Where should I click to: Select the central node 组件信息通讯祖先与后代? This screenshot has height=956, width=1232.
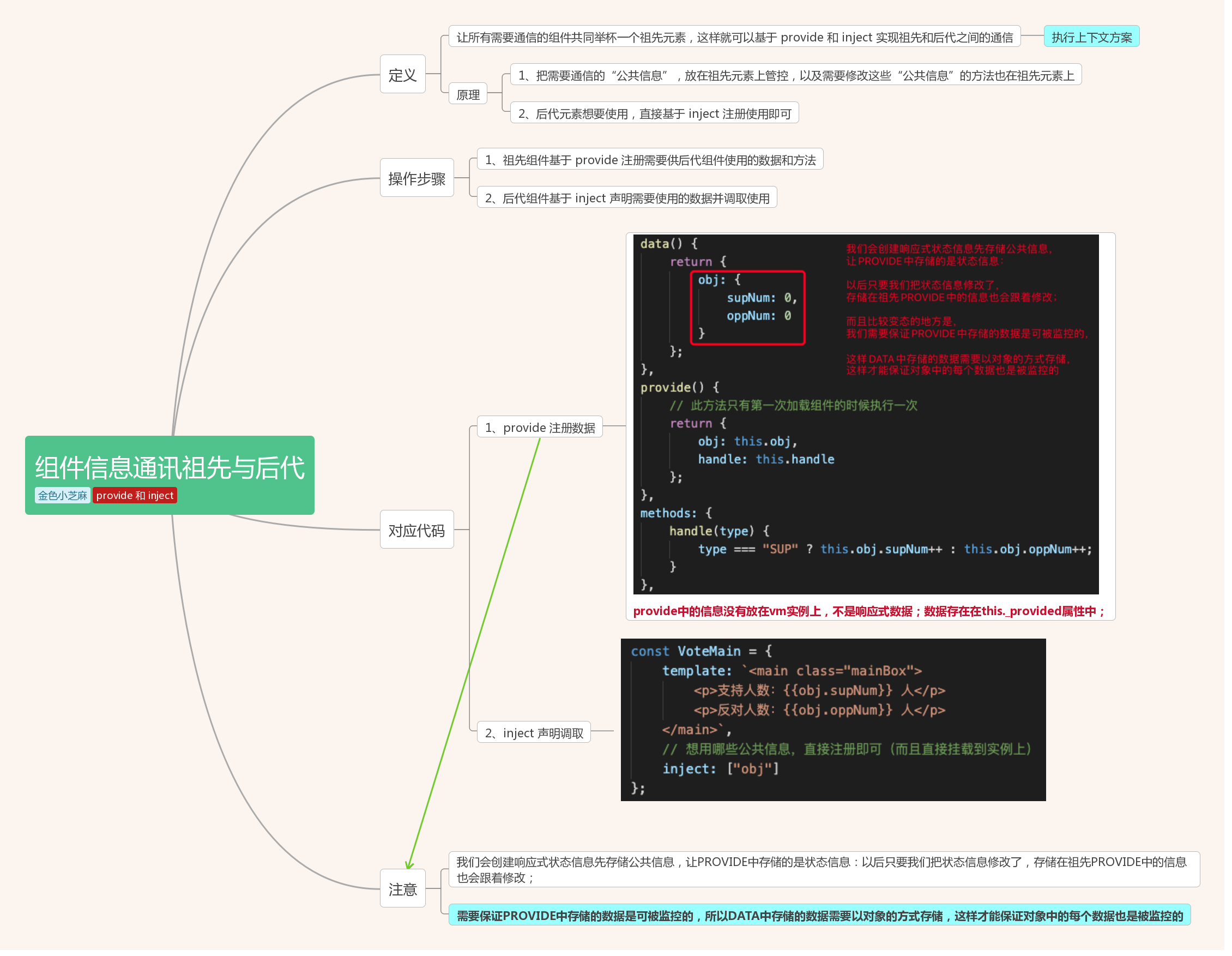pyautogui.click(x=169, y=467)
